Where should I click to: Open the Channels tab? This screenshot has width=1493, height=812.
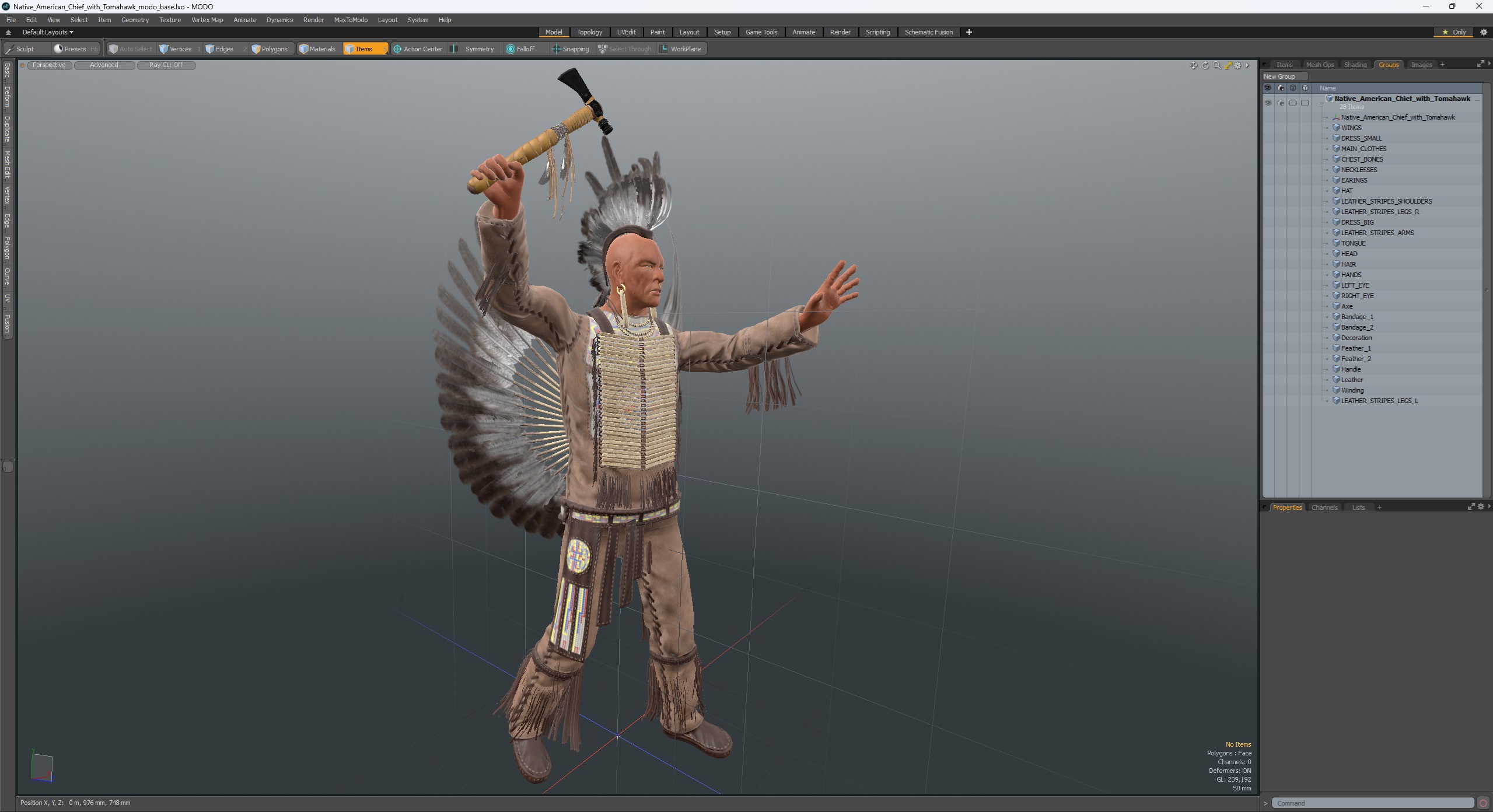(1324, 508)
